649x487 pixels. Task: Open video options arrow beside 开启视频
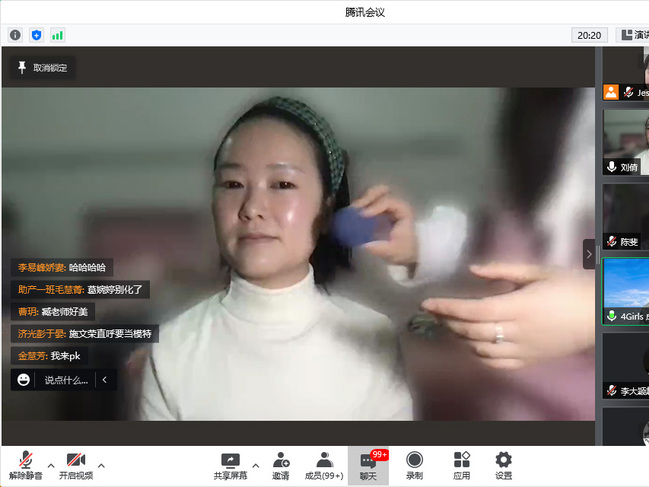[101, 465]
